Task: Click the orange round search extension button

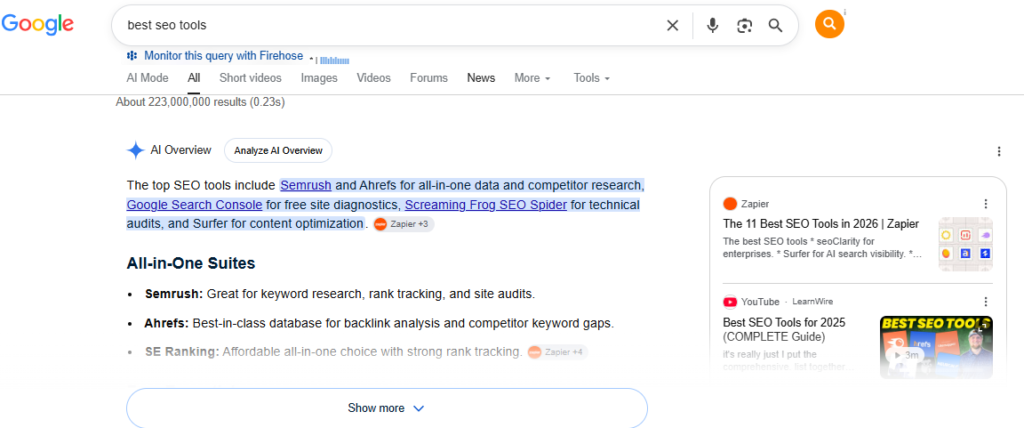Action: (x=829, y=24)
